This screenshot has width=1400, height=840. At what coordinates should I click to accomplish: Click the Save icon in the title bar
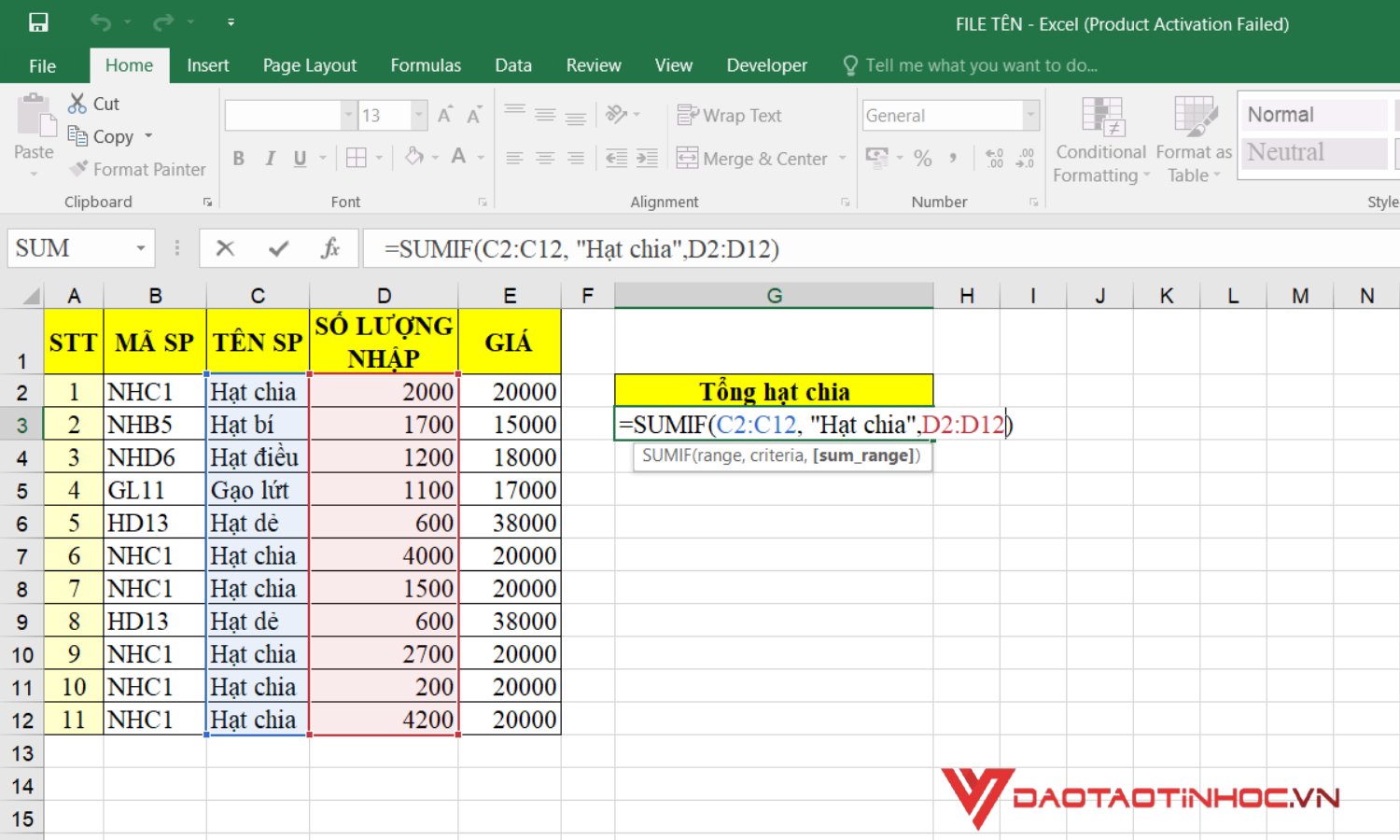[38, 22]
